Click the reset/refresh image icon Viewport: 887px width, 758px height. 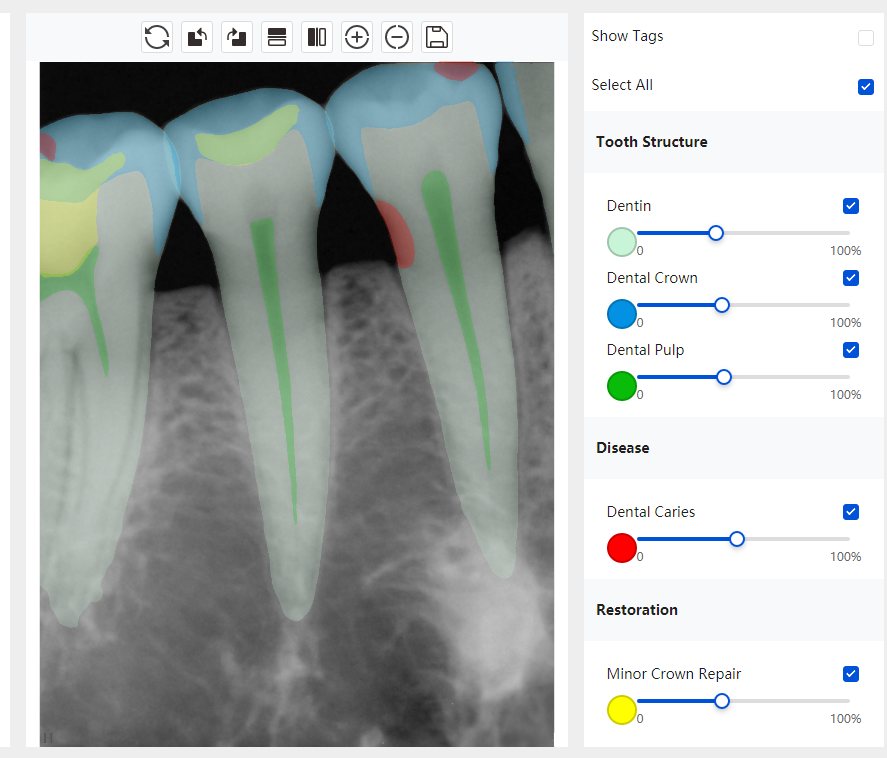pyautogui.click(x=157, y=38)
